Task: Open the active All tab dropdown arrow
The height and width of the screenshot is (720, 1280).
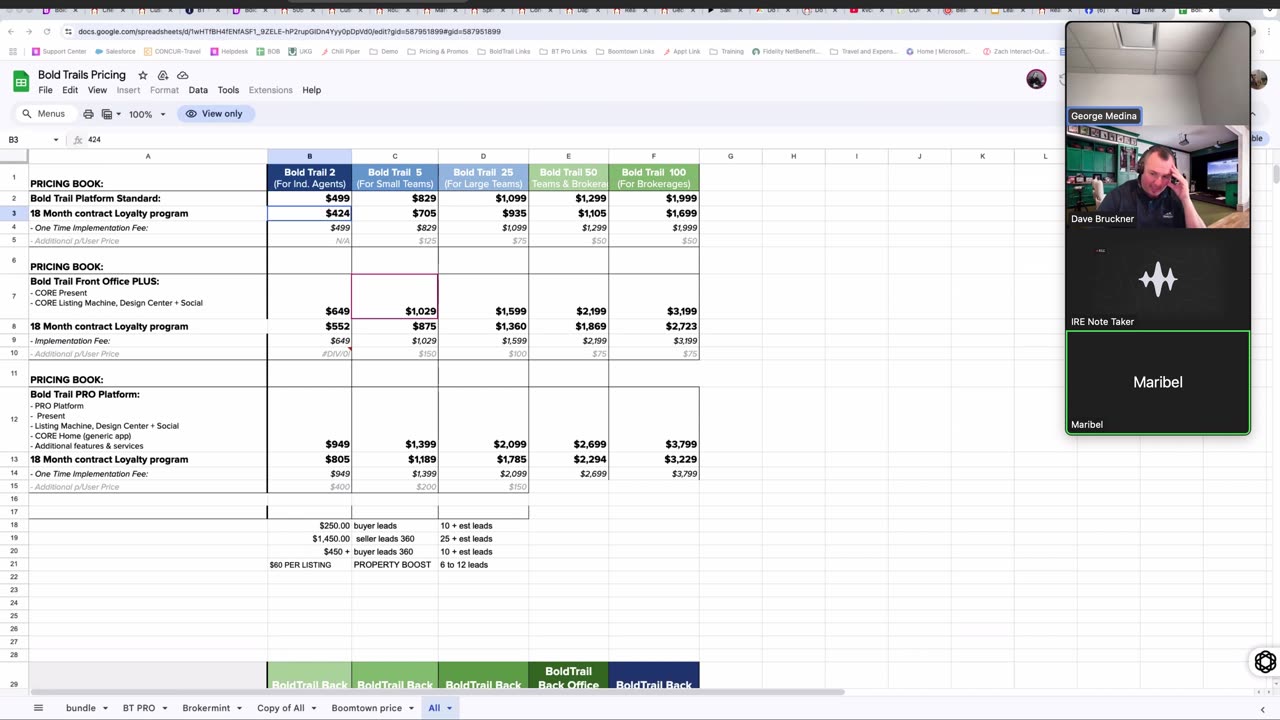Action: point(449,708)
